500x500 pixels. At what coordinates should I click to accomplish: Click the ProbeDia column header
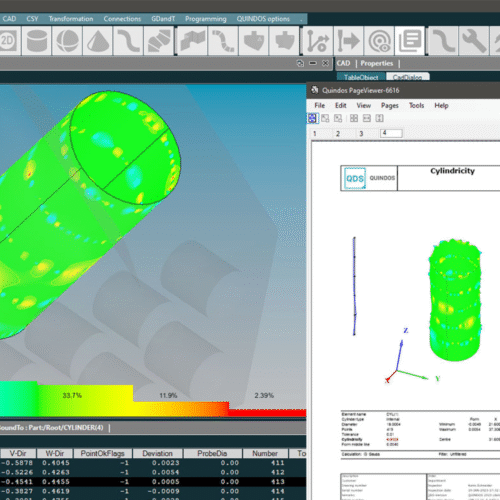click(212, 453)
